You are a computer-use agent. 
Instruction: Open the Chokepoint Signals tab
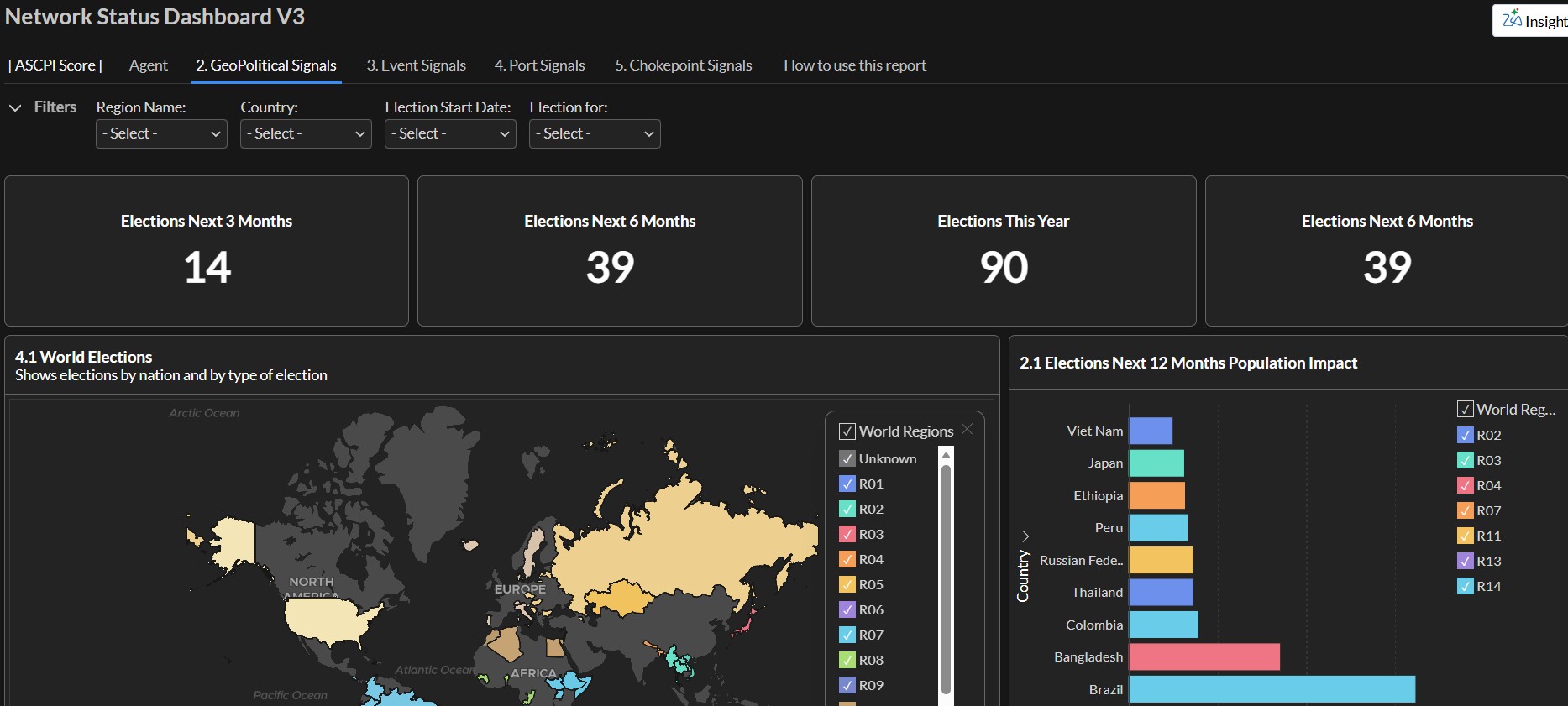point(684,65)
